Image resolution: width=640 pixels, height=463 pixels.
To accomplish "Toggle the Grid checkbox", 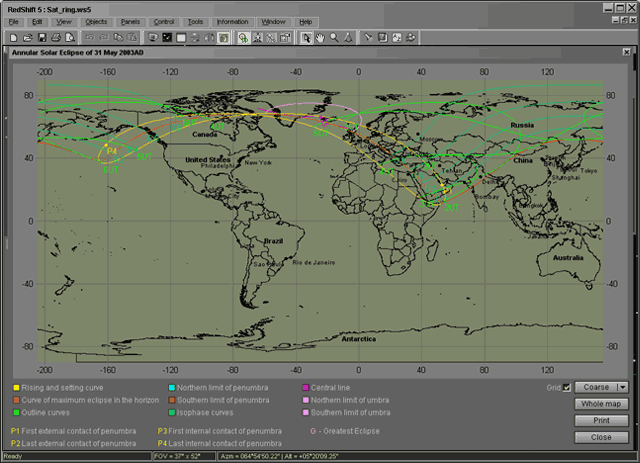I will (567, 387).
